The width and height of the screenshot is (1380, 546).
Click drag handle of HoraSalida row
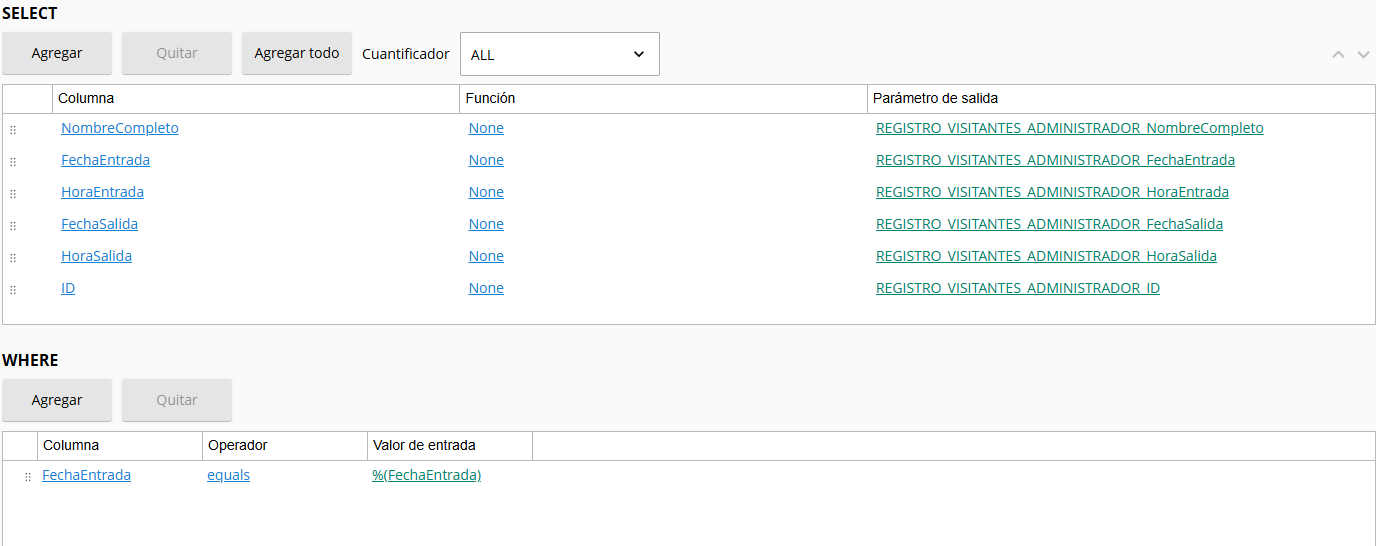point(13,258)
